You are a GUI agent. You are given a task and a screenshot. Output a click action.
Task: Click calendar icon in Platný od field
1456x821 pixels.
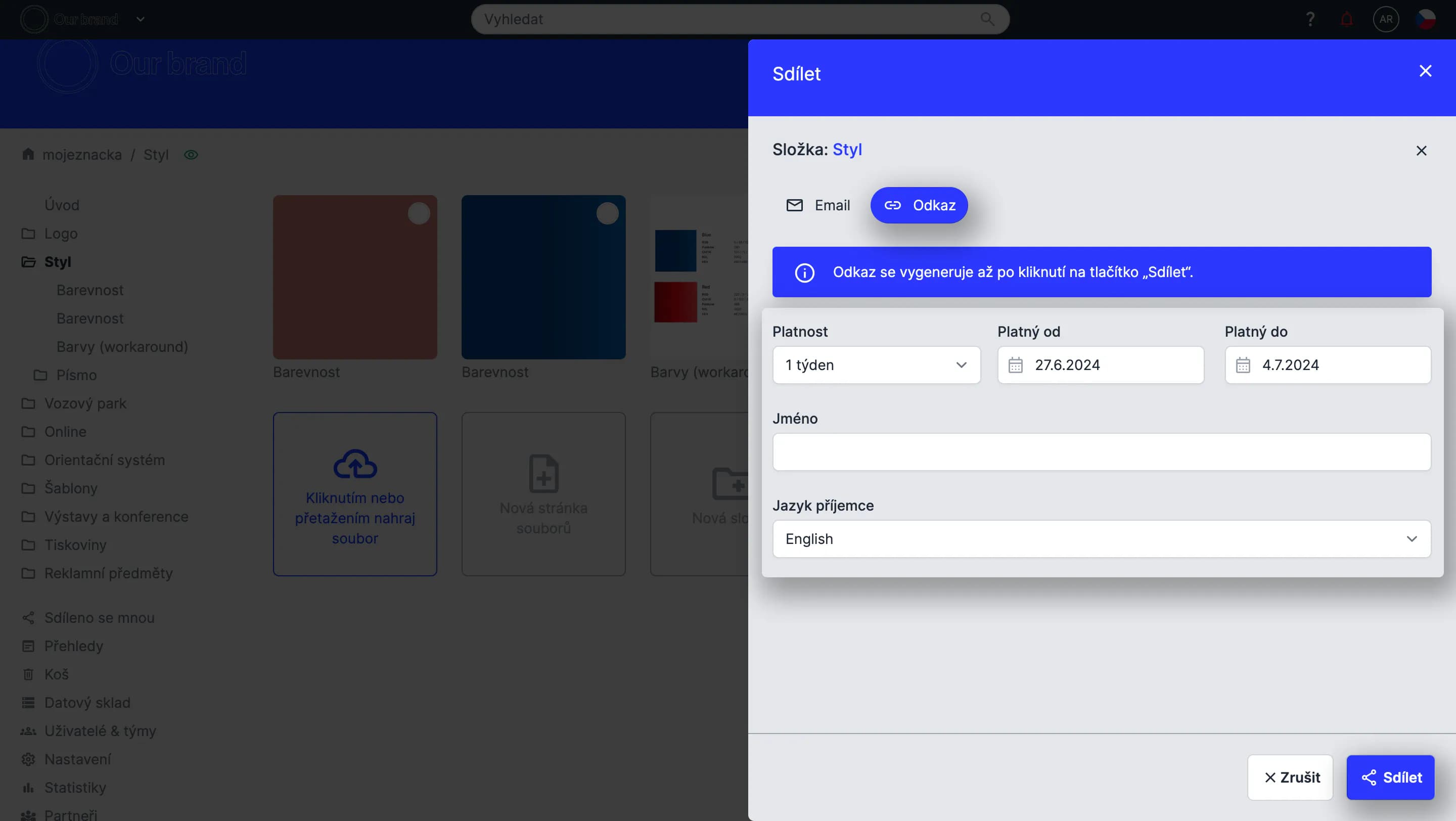(x=1015, y=365)
